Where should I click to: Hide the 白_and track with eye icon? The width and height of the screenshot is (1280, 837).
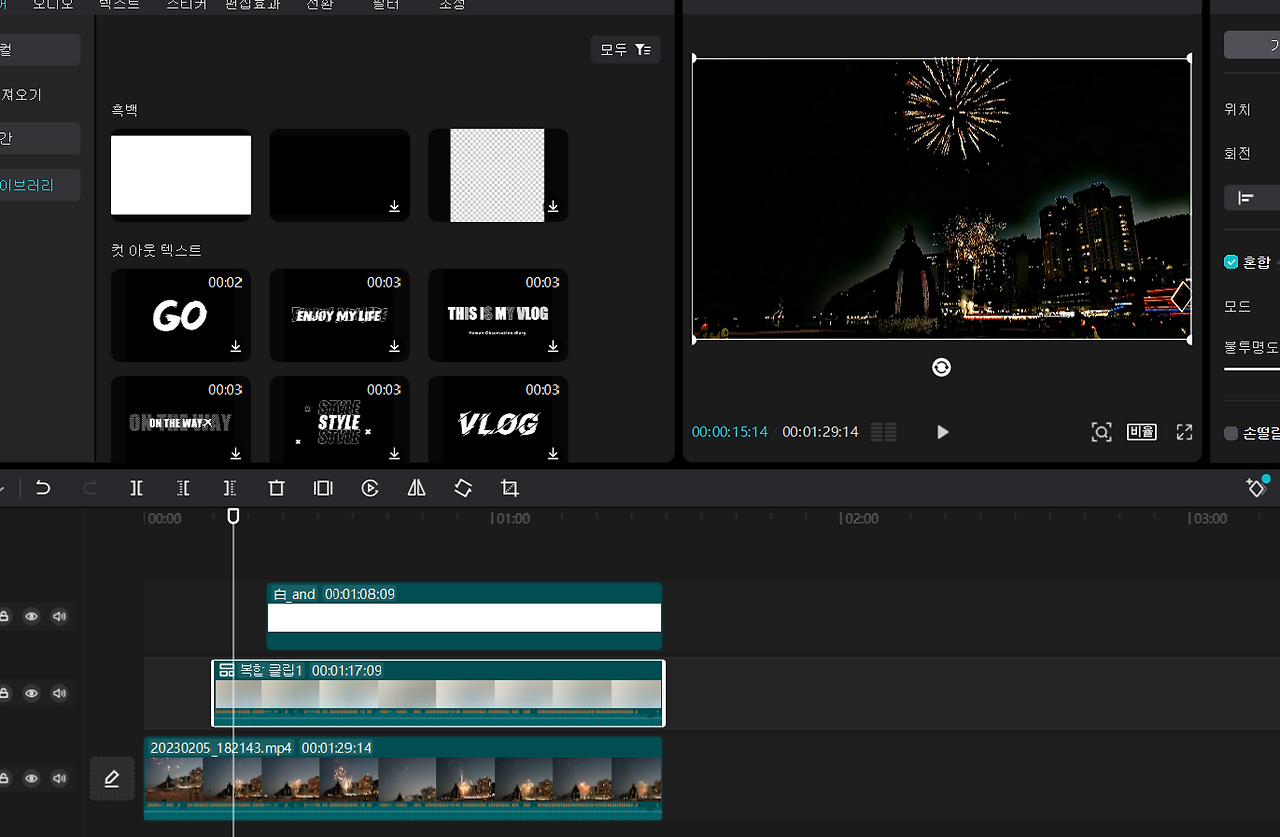[x=32, y=616]
